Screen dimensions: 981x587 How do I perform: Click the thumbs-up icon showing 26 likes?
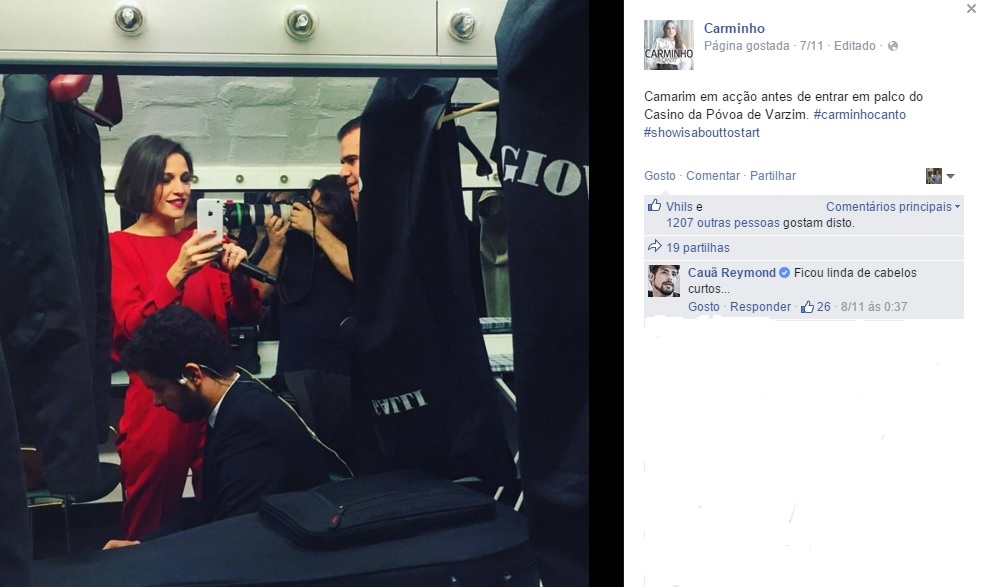pos(807,307)
